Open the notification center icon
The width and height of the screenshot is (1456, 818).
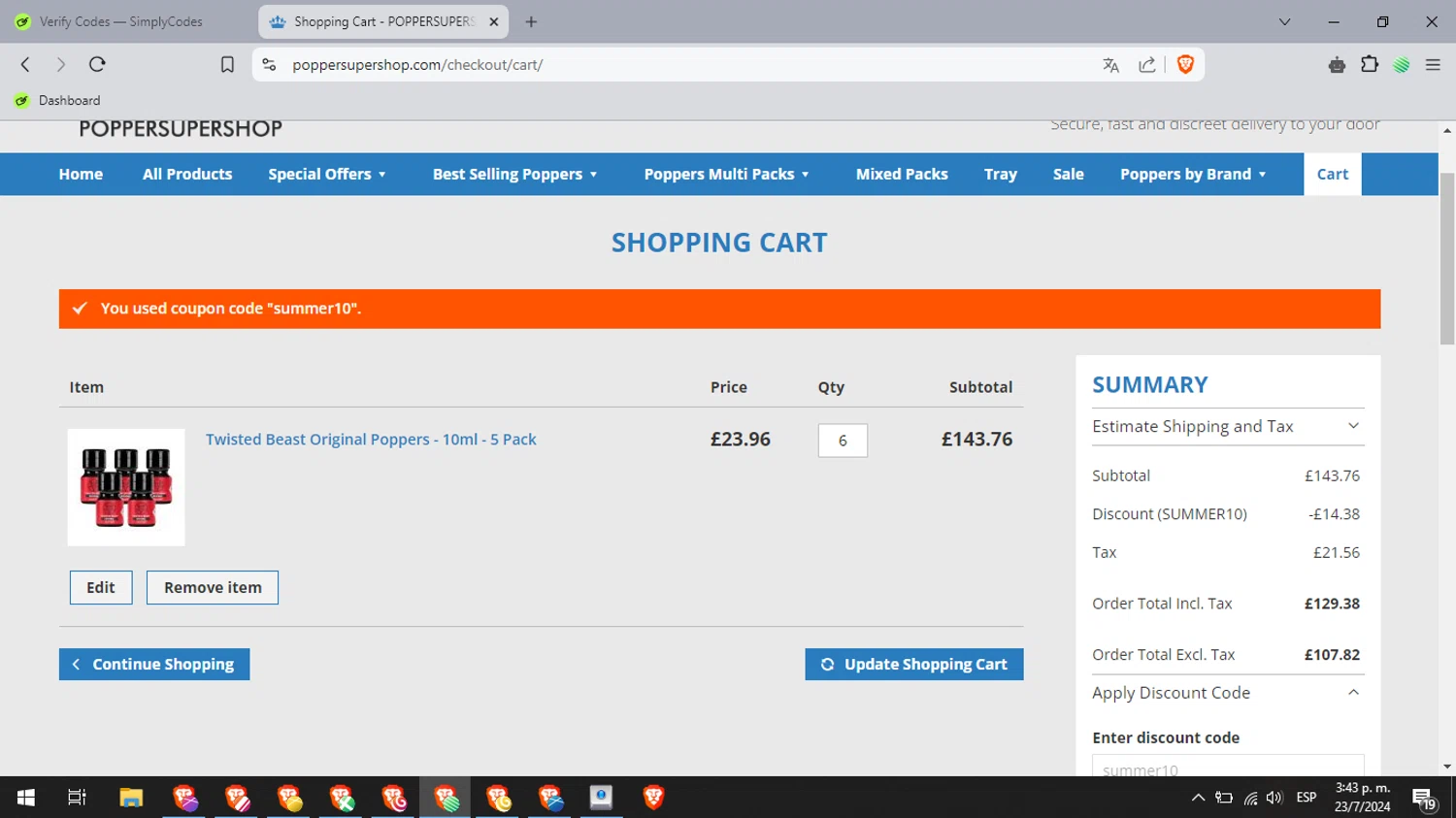pos(1424,799)
